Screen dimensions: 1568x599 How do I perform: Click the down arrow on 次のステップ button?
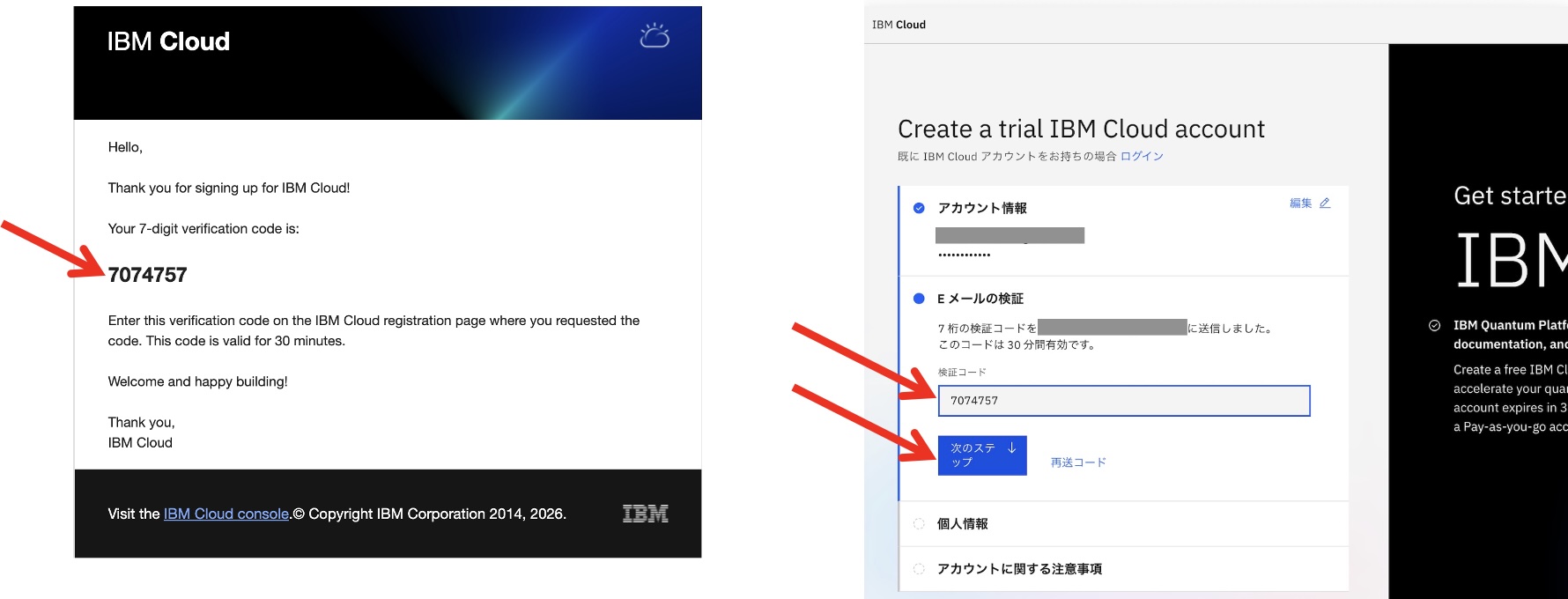tap(1012, 447)
